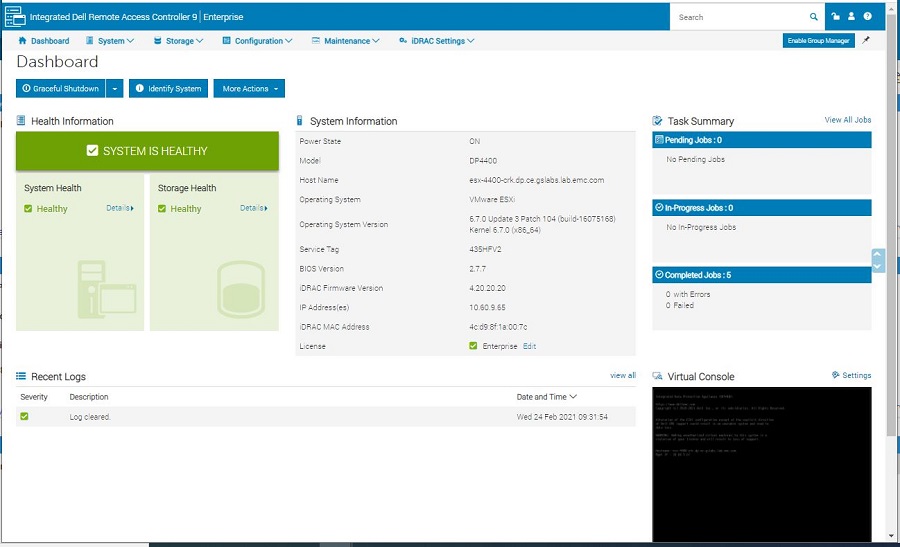The width and height of the screenshot is (900, 547).
Task: Expand the Graceful Shutdown dropdown arrow
Action: tap(115, 89)
